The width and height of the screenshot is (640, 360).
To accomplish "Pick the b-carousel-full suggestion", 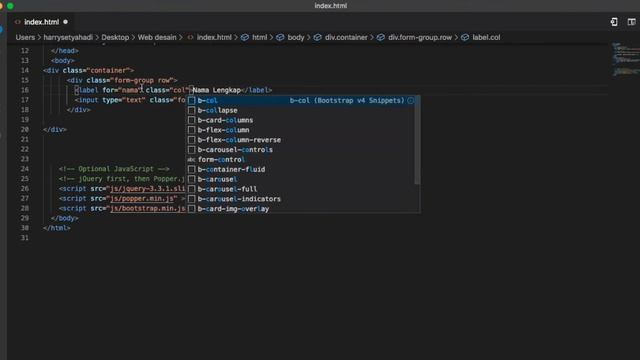I will (x=301, y=189).
